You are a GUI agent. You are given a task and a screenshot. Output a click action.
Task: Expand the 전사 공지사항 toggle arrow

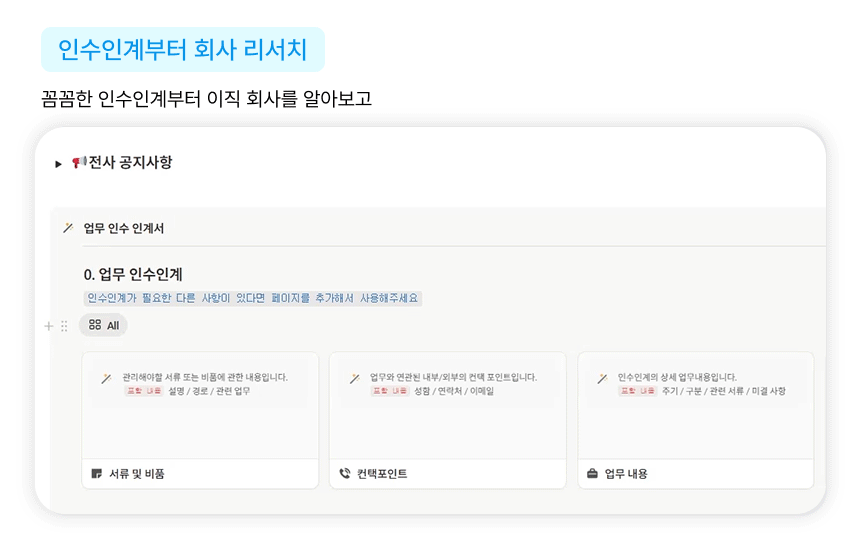tap(59, 163)
